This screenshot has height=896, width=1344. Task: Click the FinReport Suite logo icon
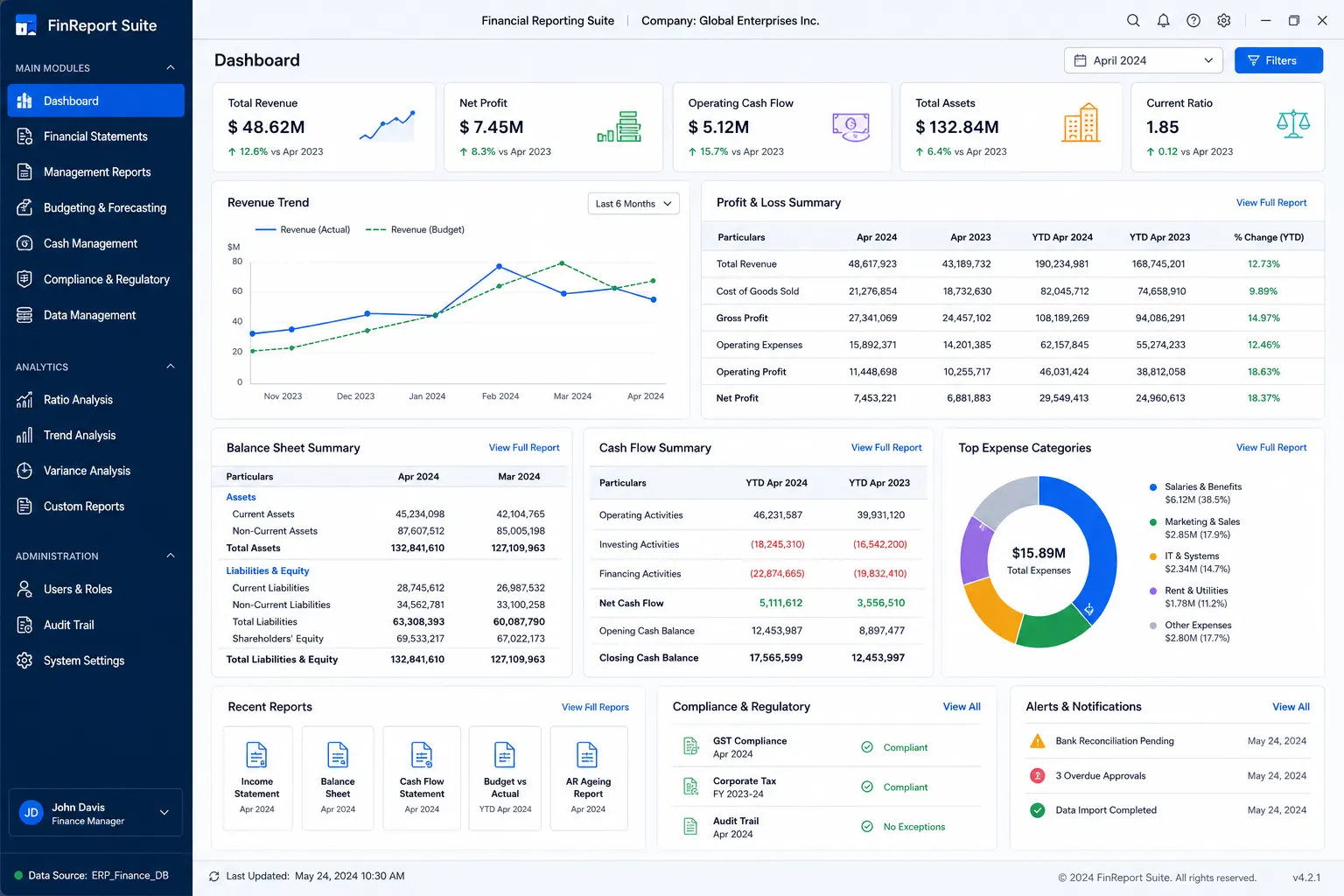click(26, 25)
